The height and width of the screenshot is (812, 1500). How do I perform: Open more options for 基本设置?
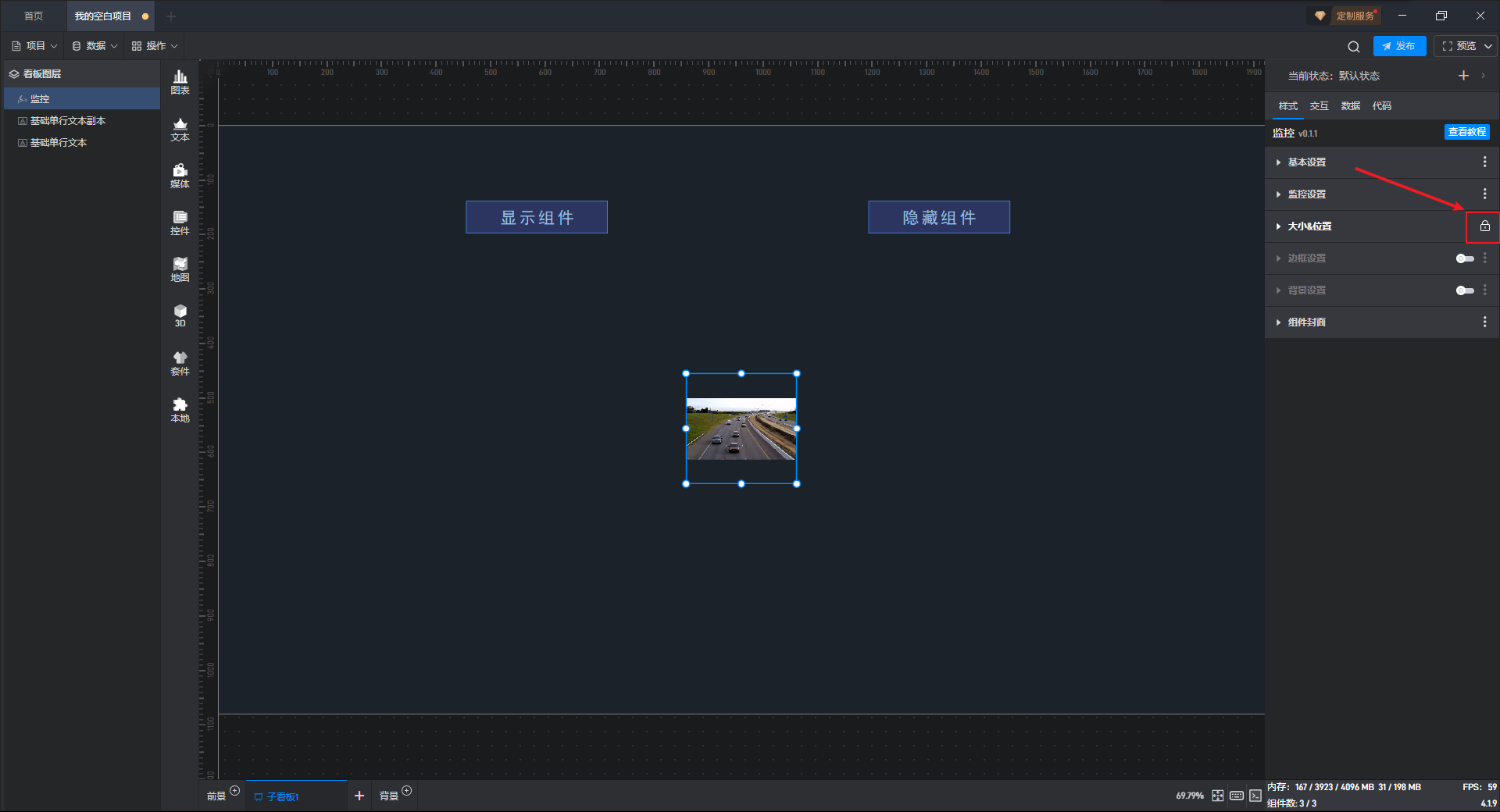[x=1484, y=162]
